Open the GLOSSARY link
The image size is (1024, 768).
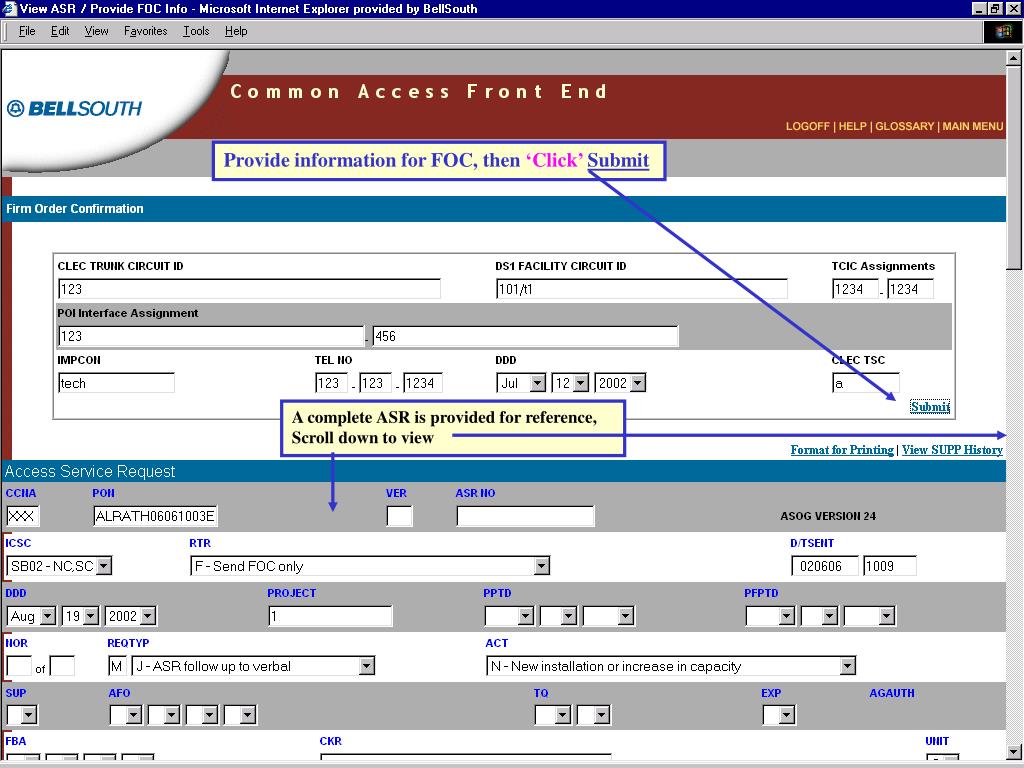click(904, 126)
